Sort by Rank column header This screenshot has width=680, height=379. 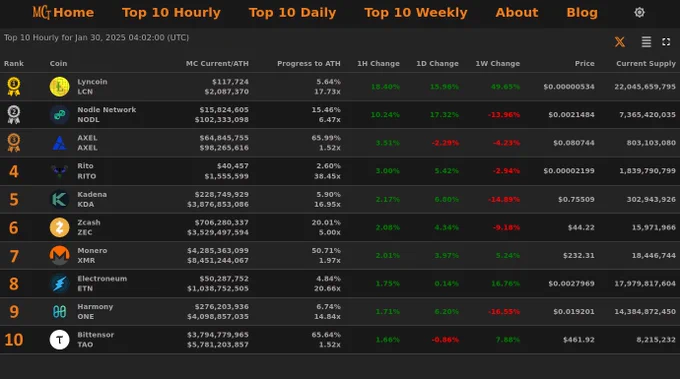pos(14,63)
